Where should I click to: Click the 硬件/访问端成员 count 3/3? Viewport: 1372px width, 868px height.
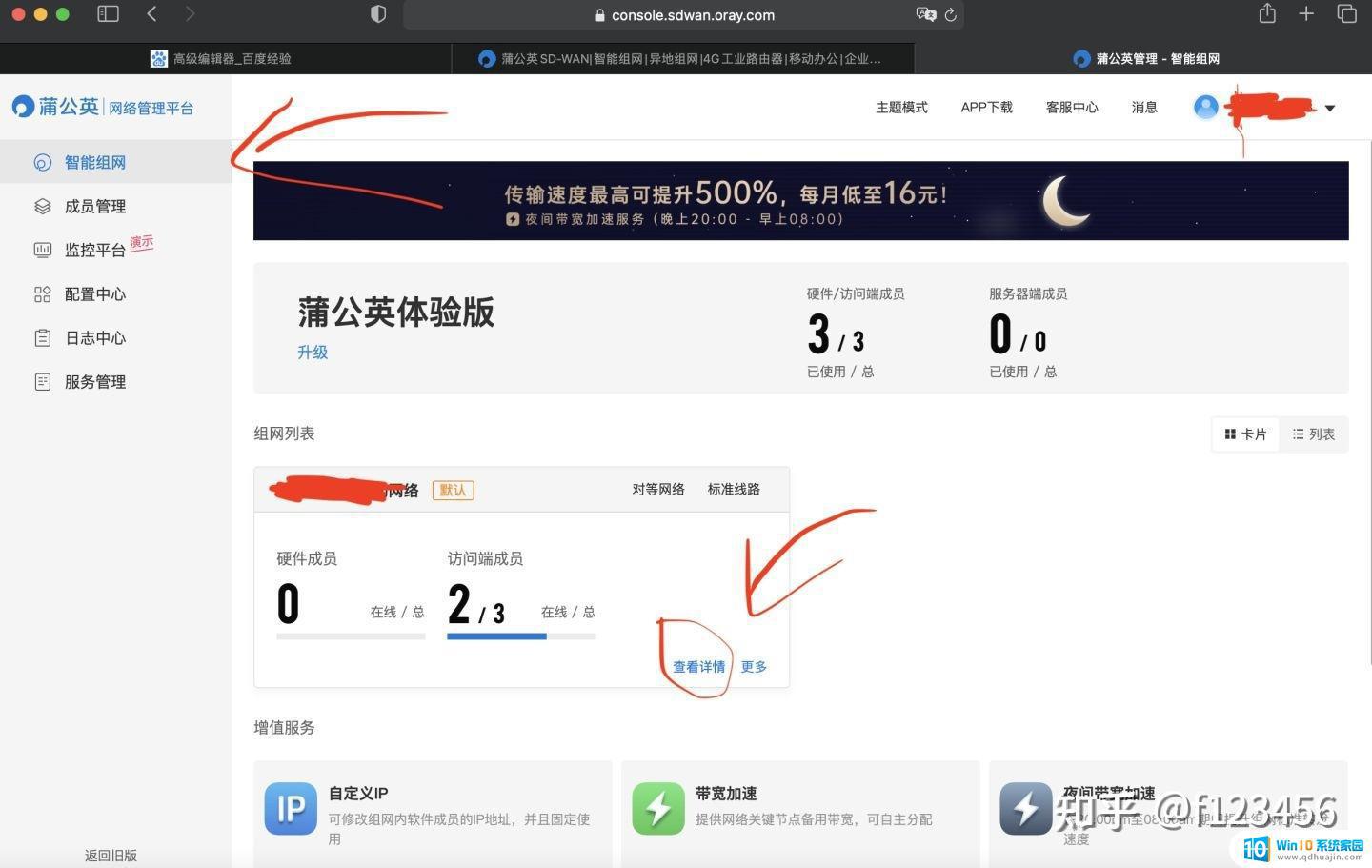(x=836, y=334)
